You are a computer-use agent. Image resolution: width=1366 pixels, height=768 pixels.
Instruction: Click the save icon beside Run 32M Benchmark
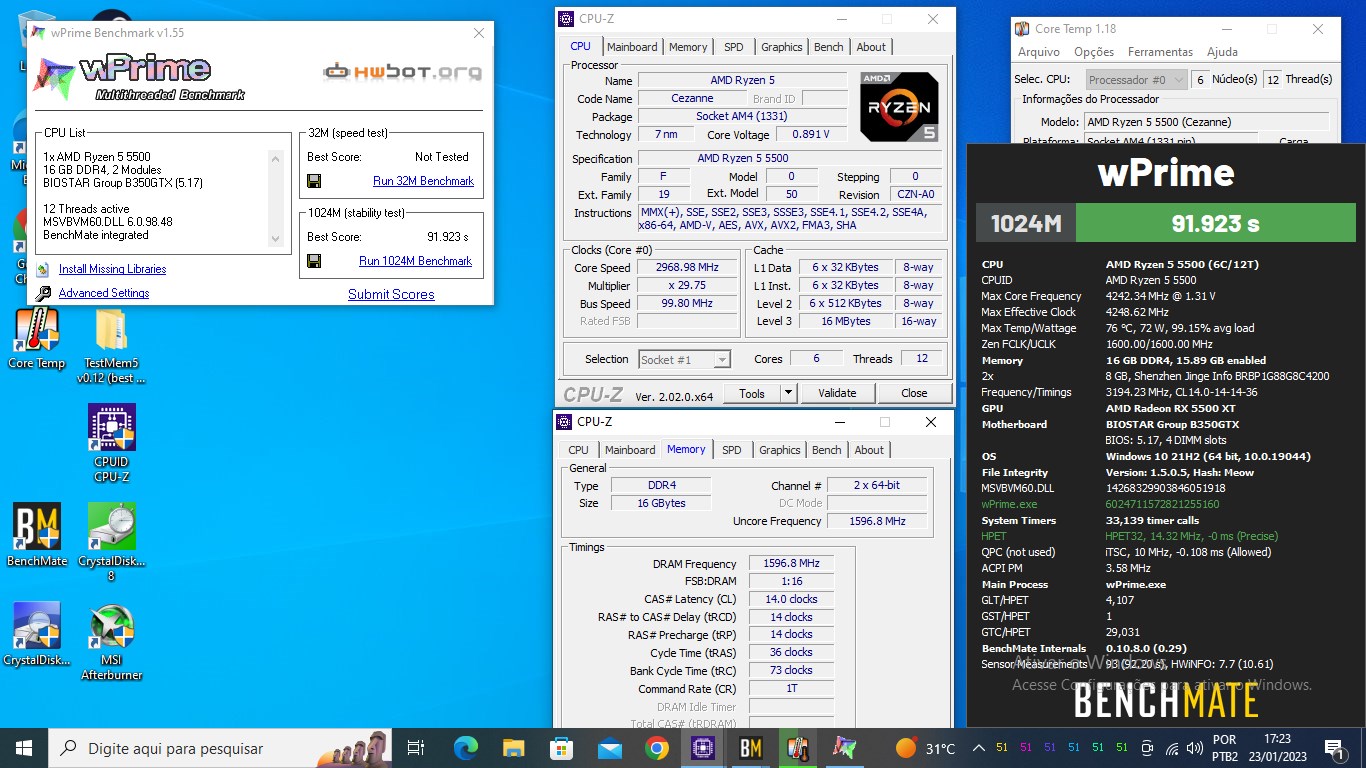click(314, 181)
